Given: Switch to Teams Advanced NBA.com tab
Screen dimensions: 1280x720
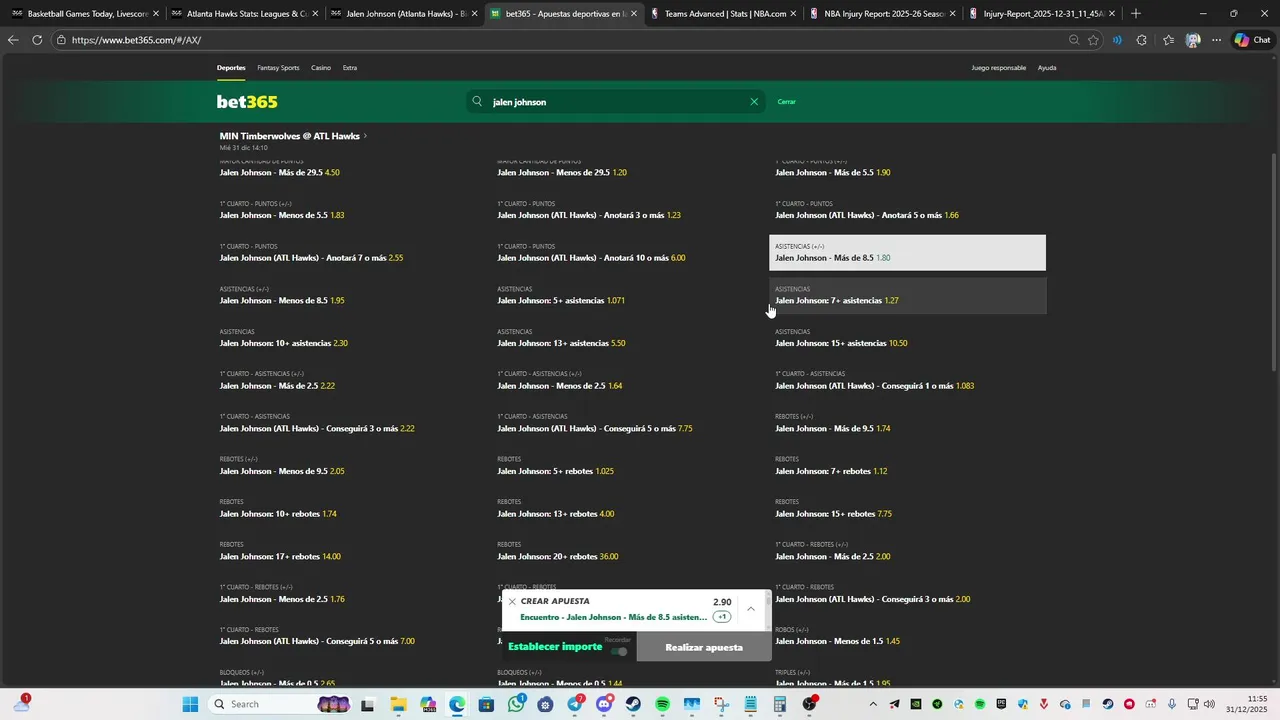Looking at the screenshot, I should pyautogui.click(x=724, y=14).
